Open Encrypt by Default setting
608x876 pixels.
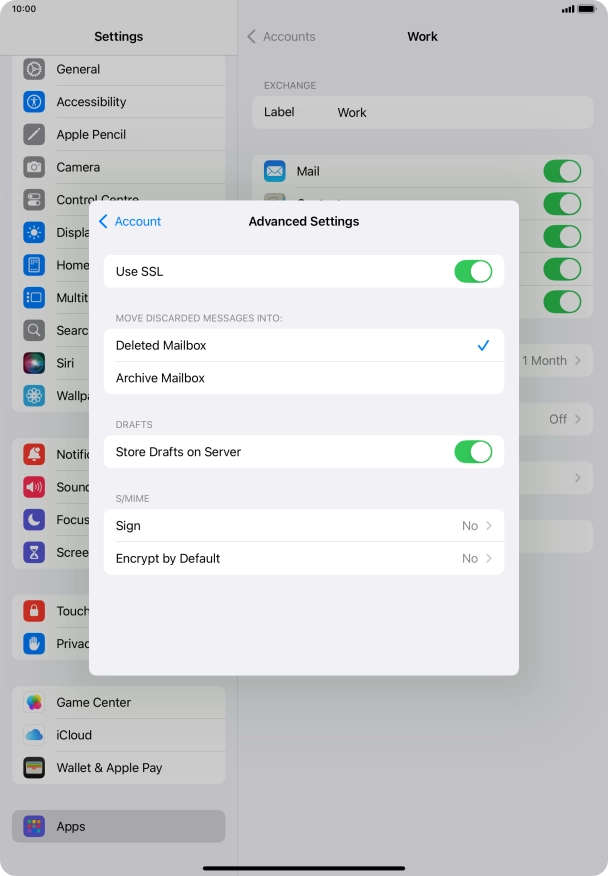click(x=303, y=559)
